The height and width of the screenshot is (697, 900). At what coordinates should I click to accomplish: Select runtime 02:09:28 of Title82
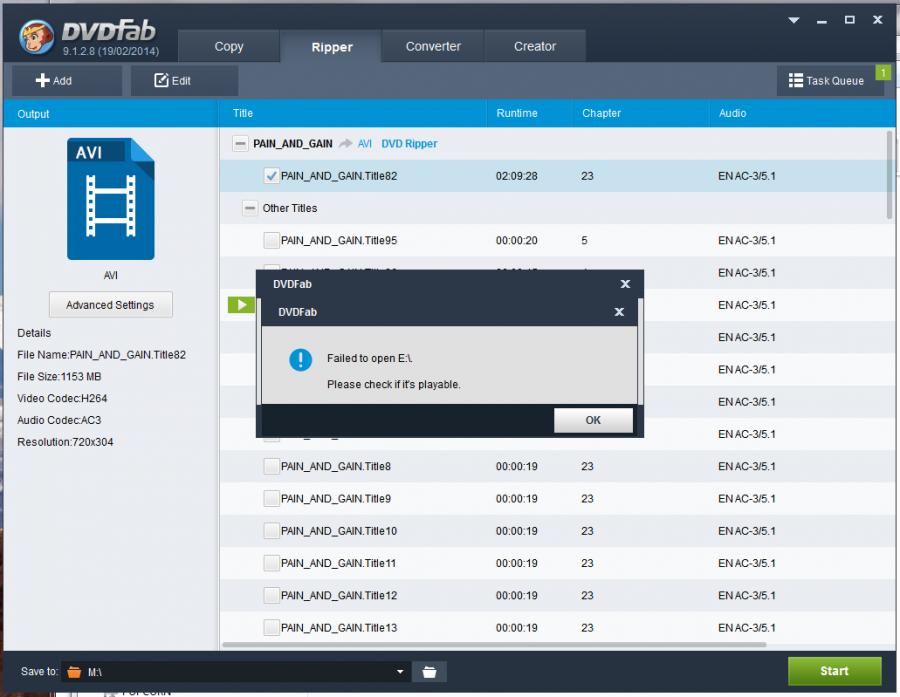517,176
